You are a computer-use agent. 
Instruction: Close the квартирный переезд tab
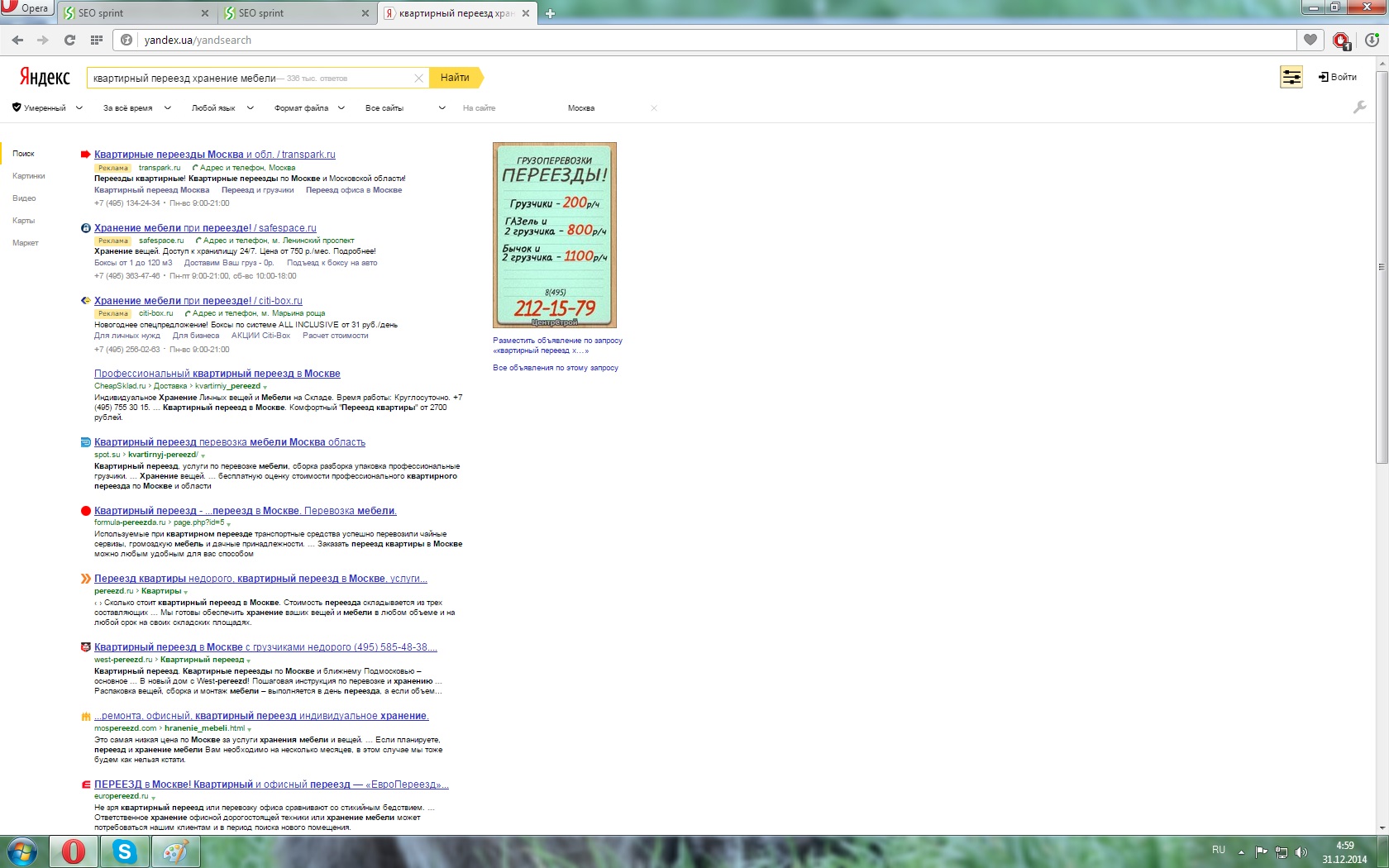[525, 13]
